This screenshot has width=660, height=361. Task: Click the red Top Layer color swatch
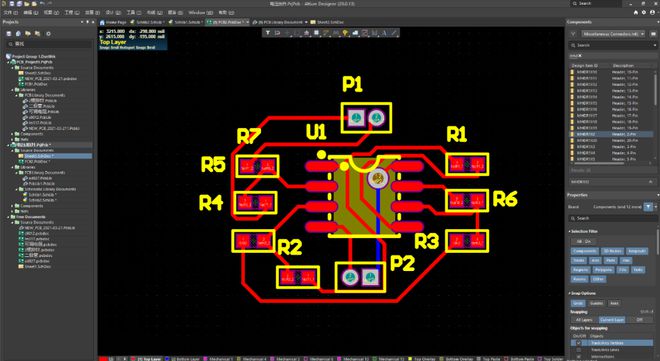133,359
